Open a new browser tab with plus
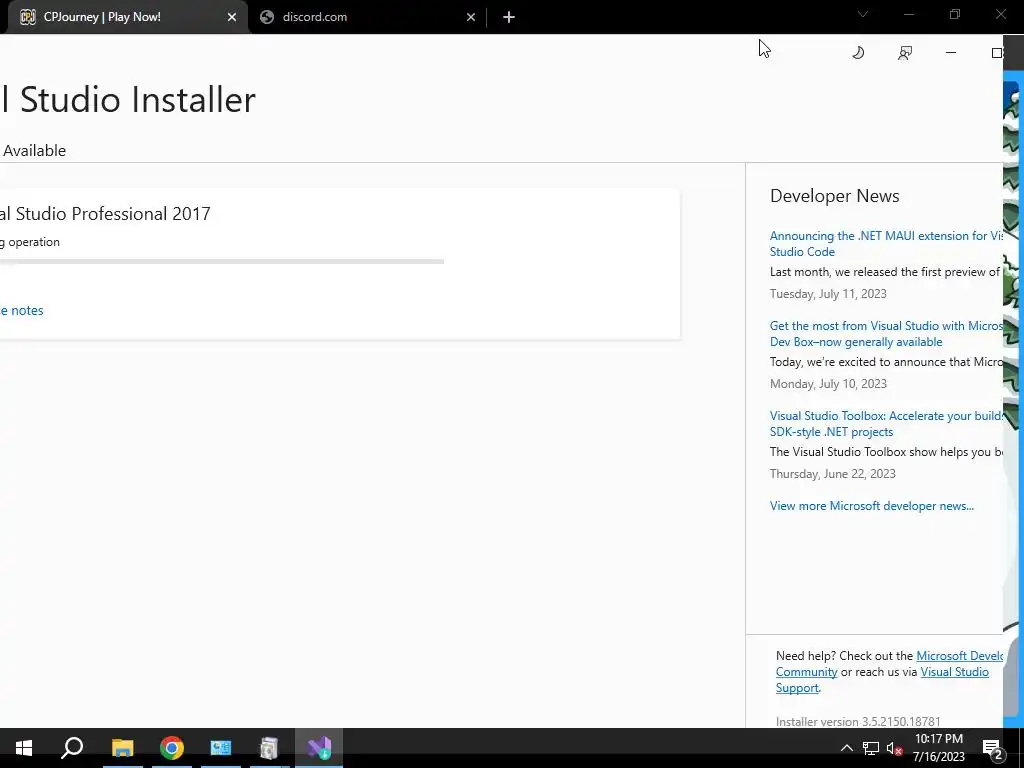 (509, 17)
